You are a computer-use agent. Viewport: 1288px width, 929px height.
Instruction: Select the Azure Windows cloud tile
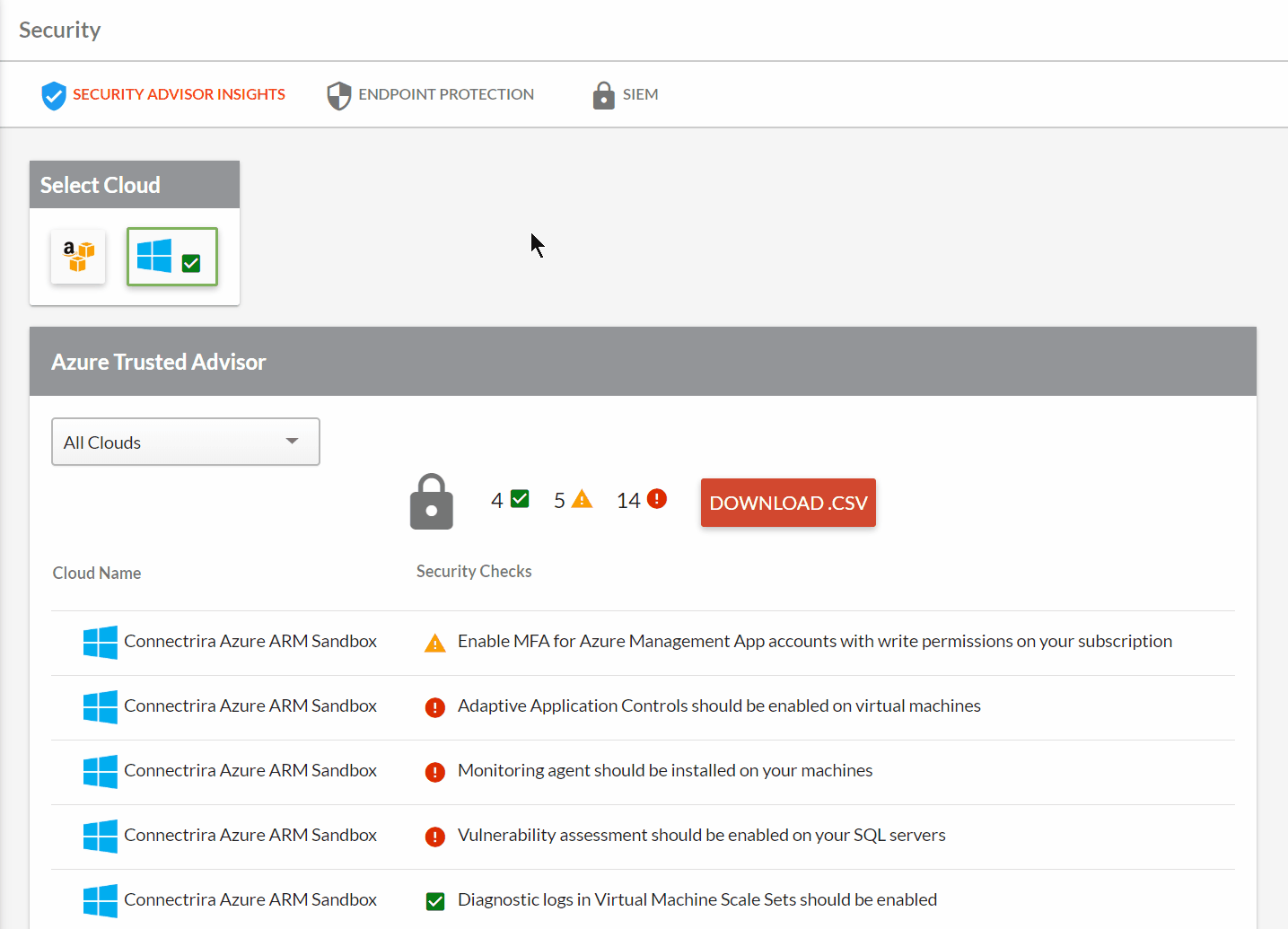click(x=172, y=257)
